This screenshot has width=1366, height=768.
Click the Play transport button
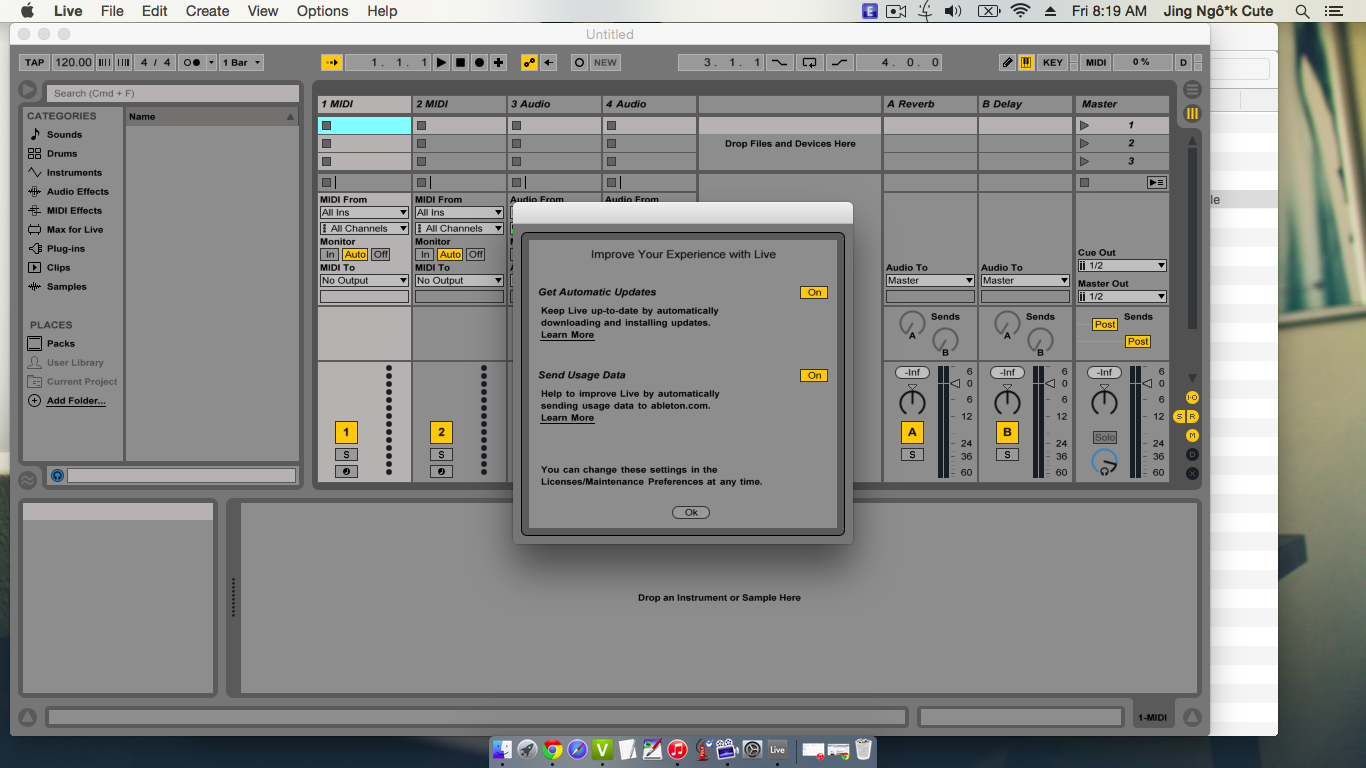pos(442,62)
